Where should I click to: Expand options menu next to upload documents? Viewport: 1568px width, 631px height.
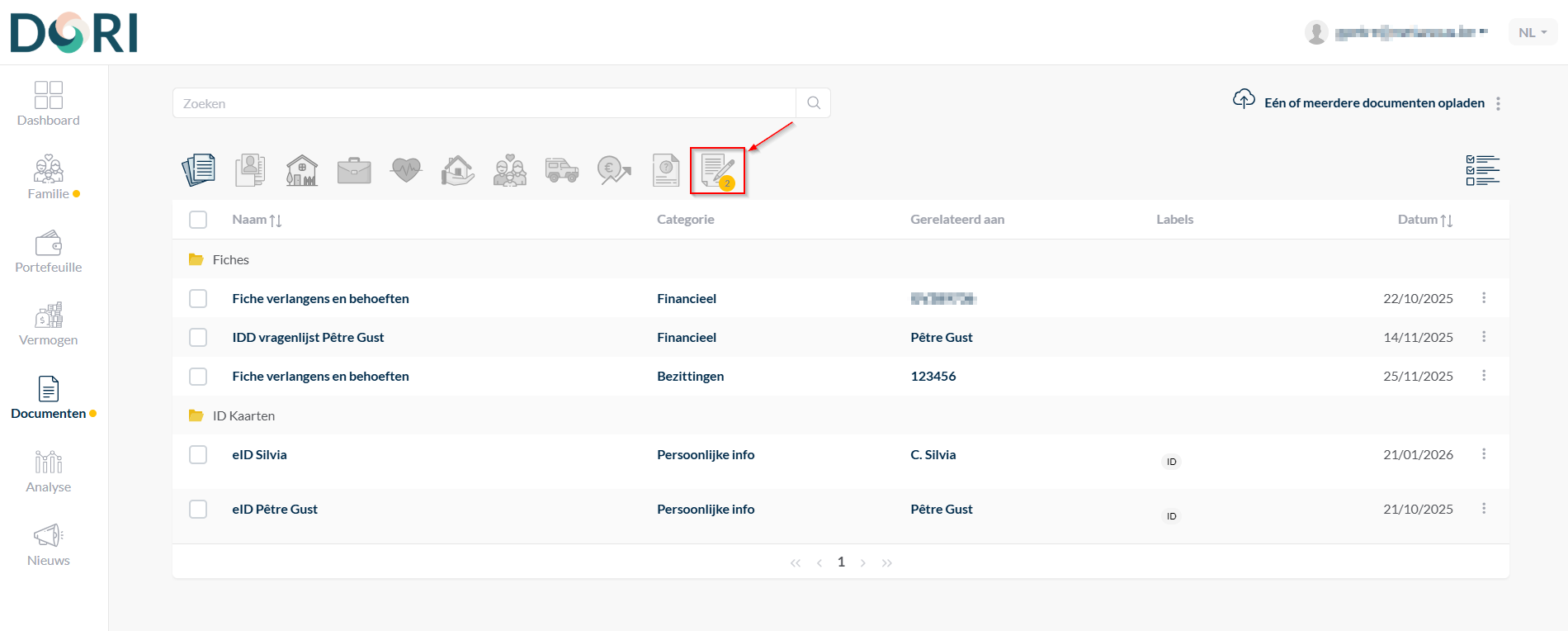(x=1498, y=103)
